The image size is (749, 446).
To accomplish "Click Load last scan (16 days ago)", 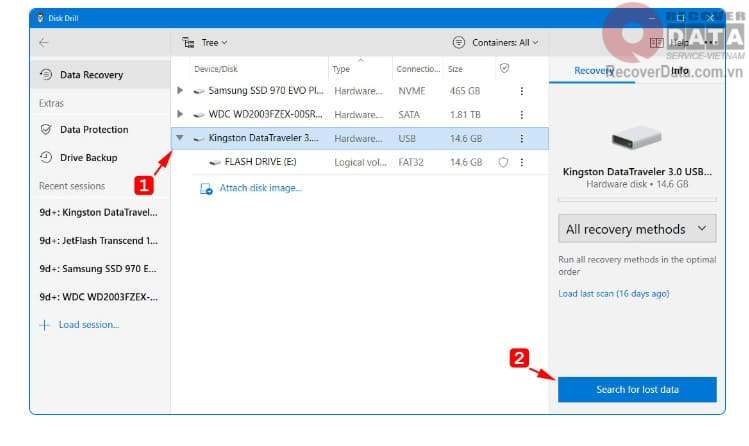I will 613,294.
